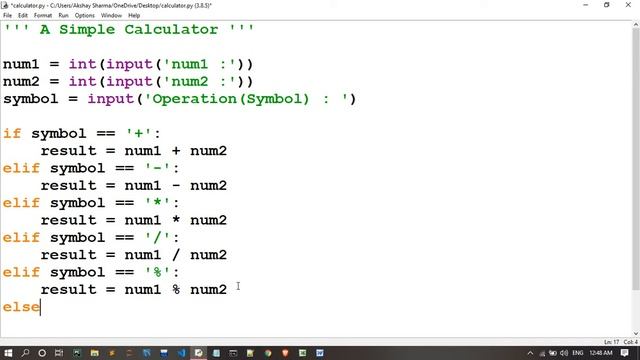Screen dimensions: 640x360
Task: Open taskbar Search magnifier icon
Action: pyautogui.click(x=25, y=353)
